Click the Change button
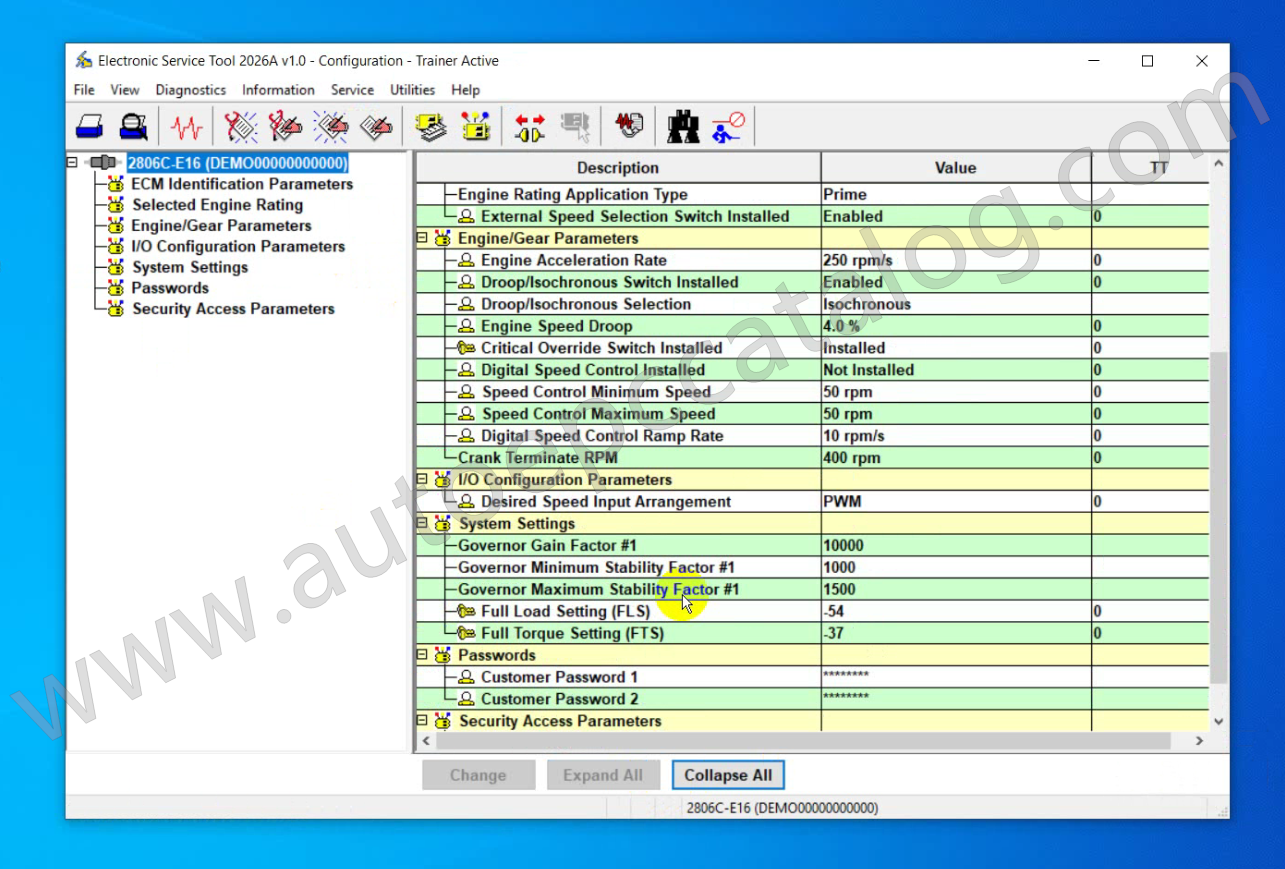 (x=478, y=775)
